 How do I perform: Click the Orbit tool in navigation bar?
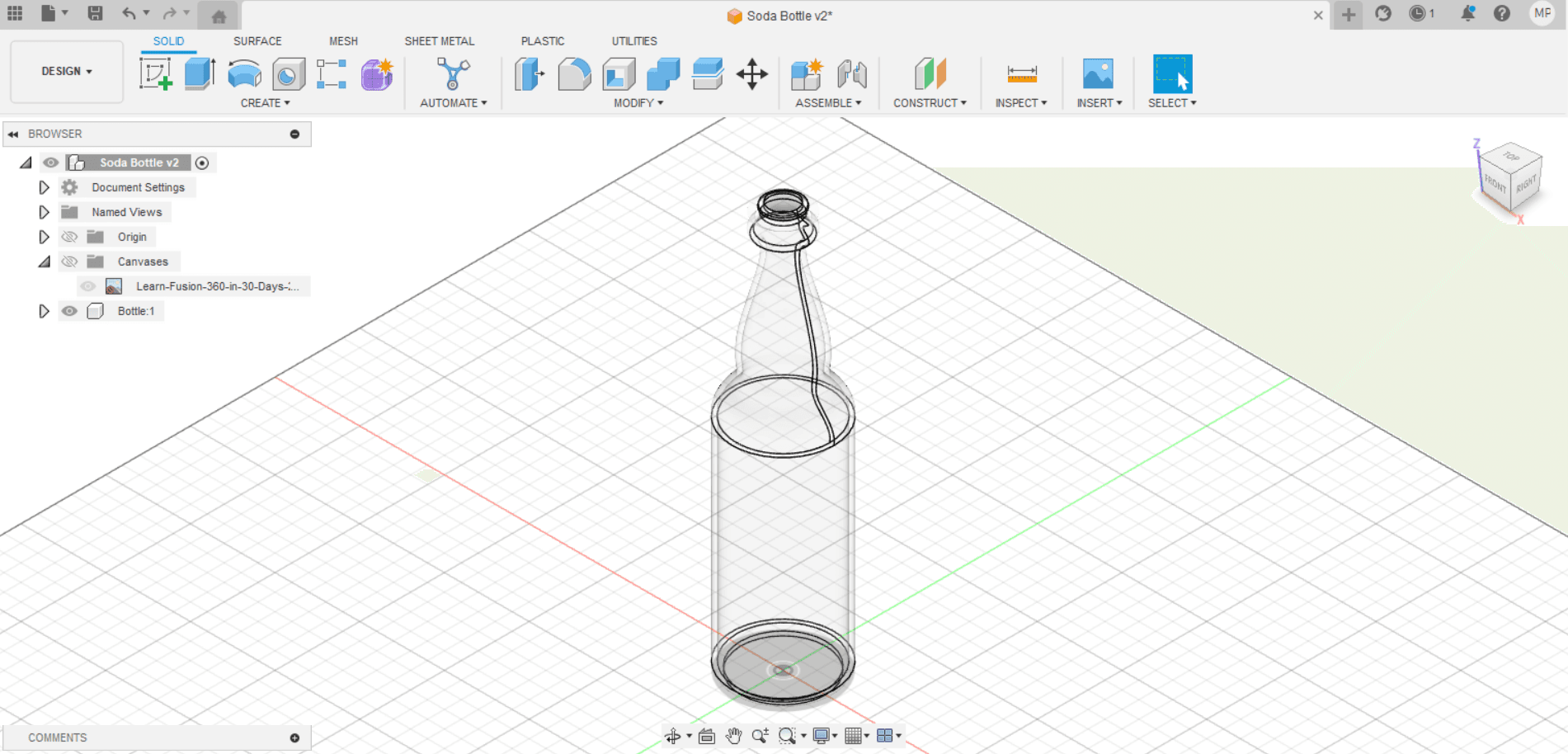[673, 736]
